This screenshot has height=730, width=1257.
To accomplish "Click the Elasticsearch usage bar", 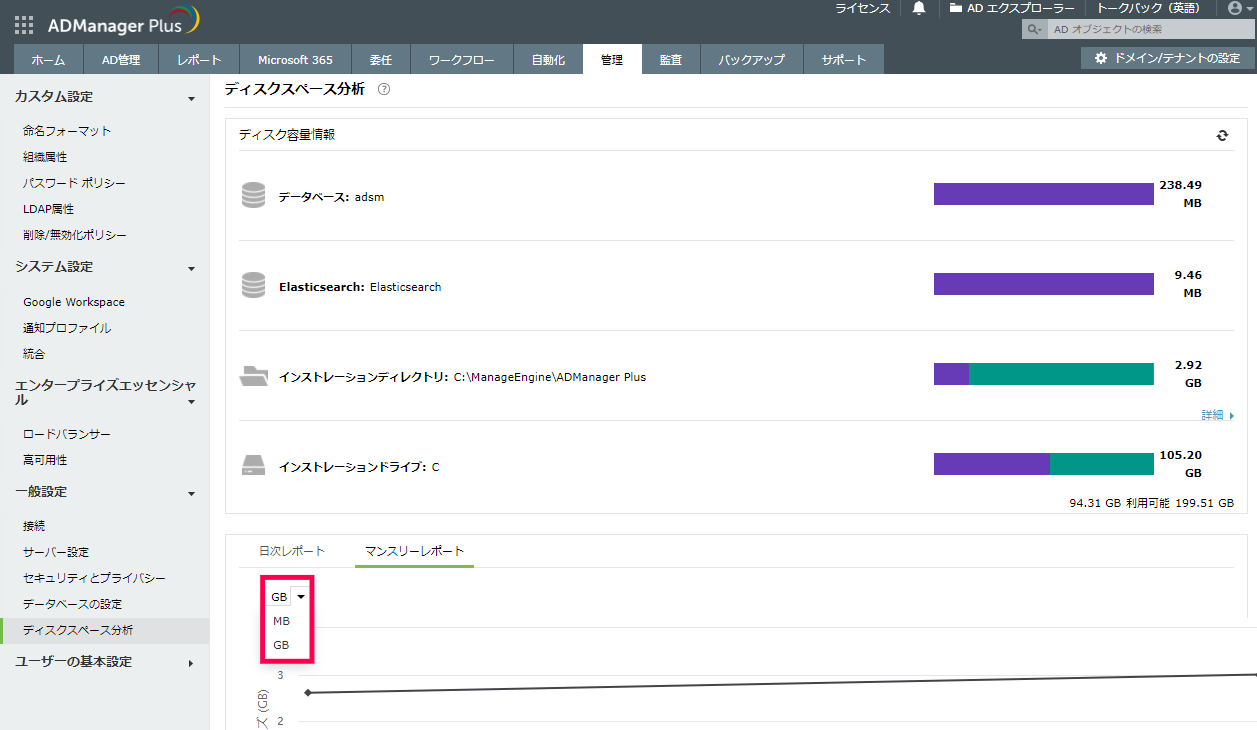I will coord(1044,284).
